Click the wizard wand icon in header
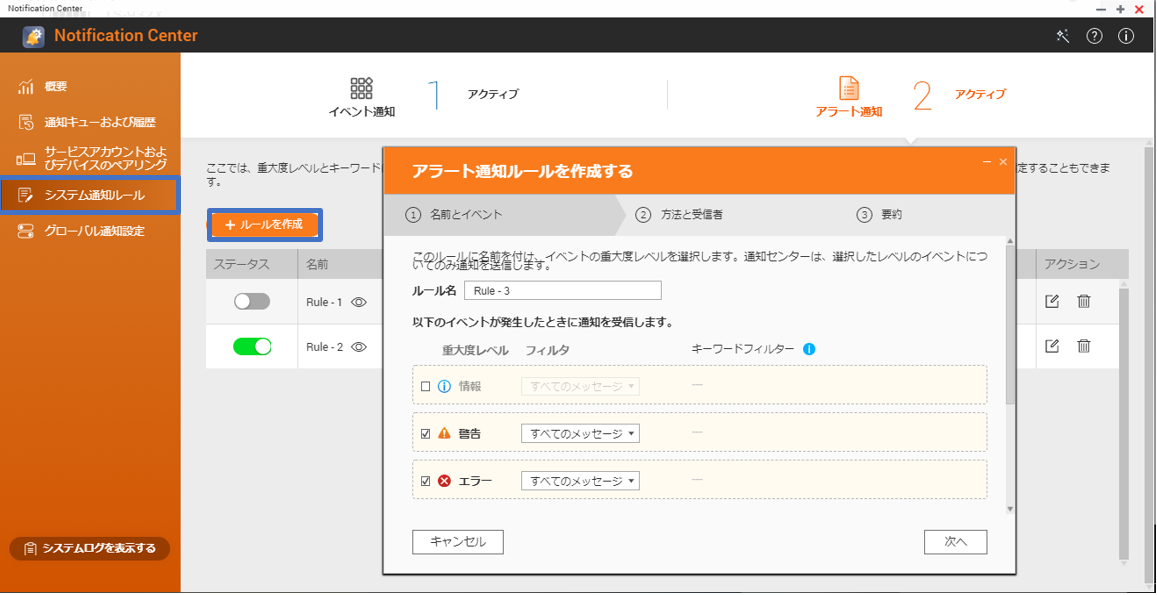The image size is (1157, 595). pyautogui.click(x=1063, y=36)
